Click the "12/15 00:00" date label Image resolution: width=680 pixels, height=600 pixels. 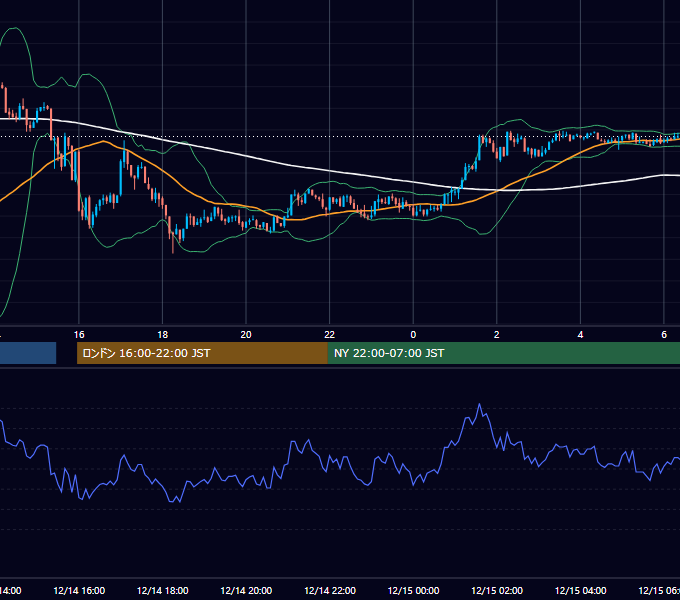click(x=413, y=590)
